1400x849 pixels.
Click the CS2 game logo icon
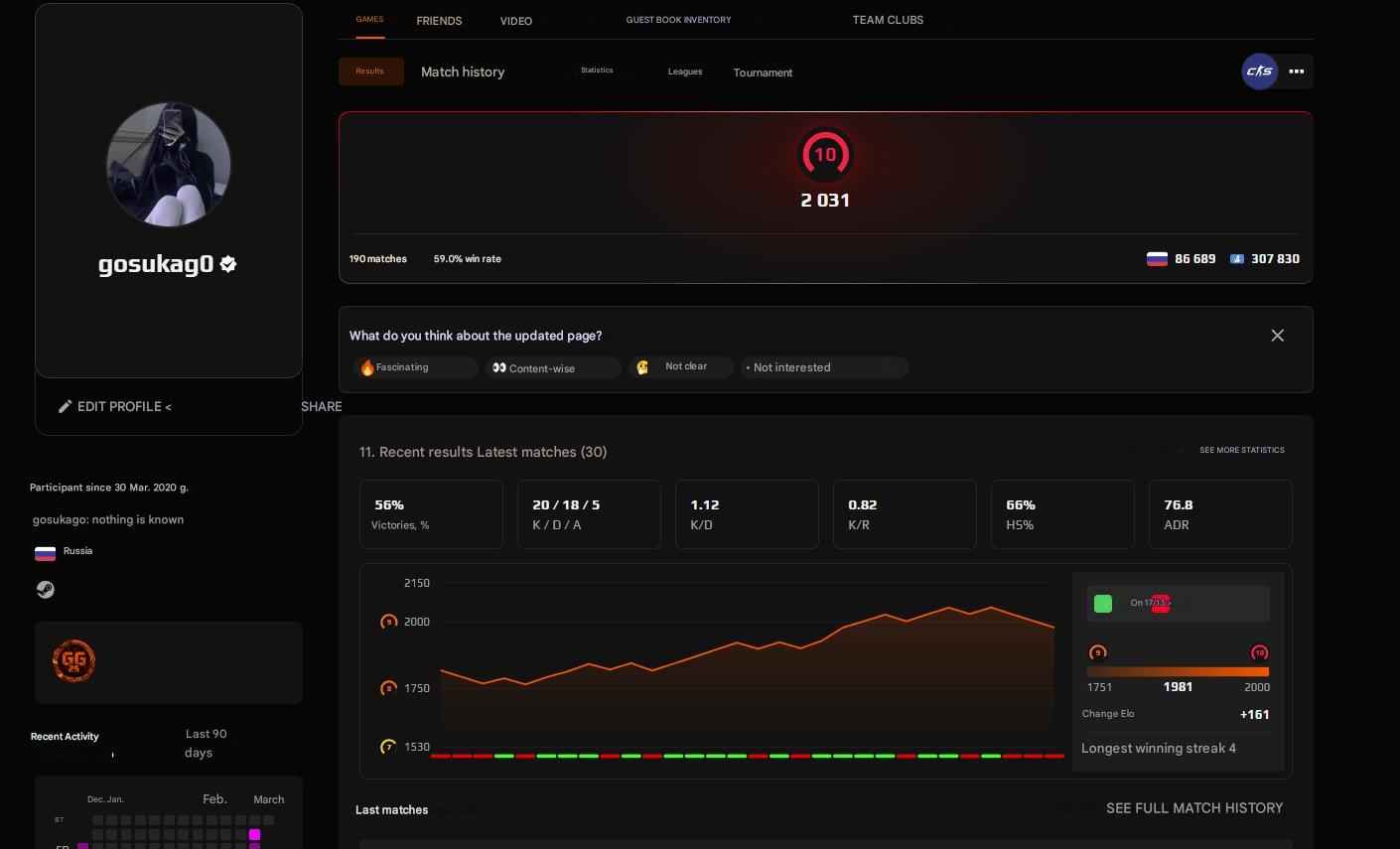(1259, 71)
